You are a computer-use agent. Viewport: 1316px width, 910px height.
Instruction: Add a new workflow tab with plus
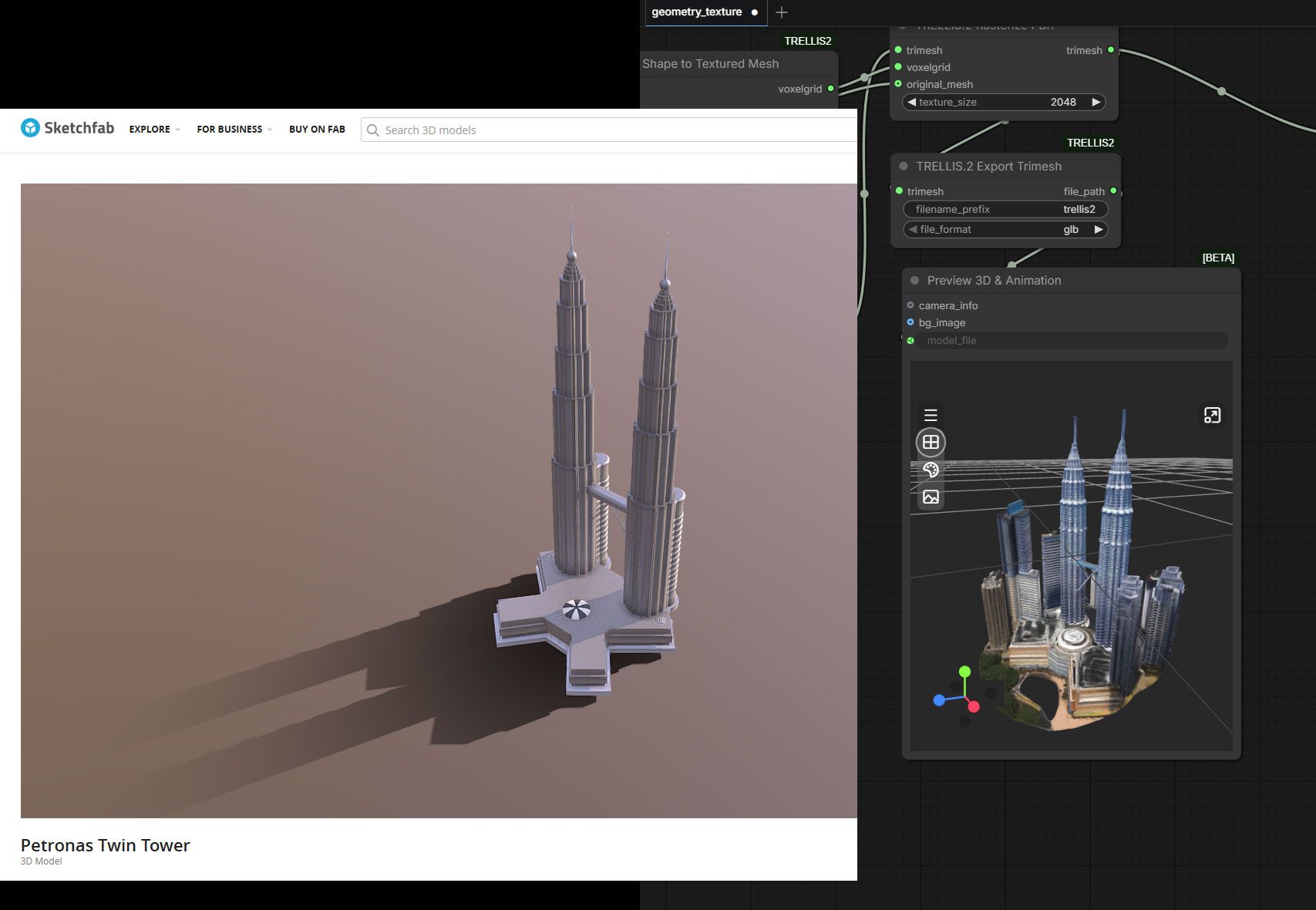point(782,12)
